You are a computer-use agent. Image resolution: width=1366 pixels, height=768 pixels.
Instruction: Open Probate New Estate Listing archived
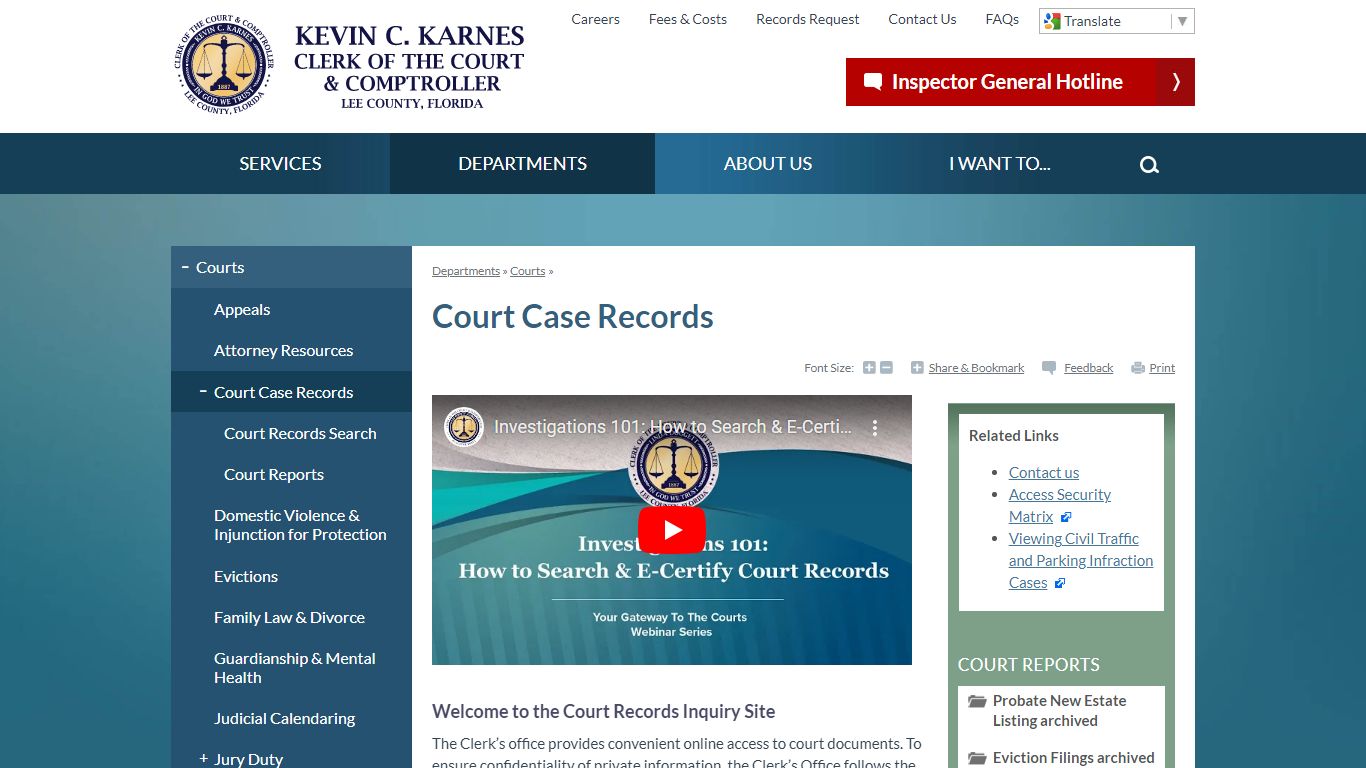point(1059,711)
